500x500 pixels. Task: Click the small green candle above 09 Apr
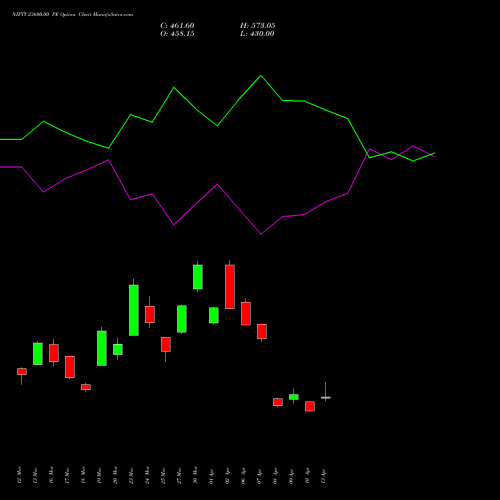(294, 397)
